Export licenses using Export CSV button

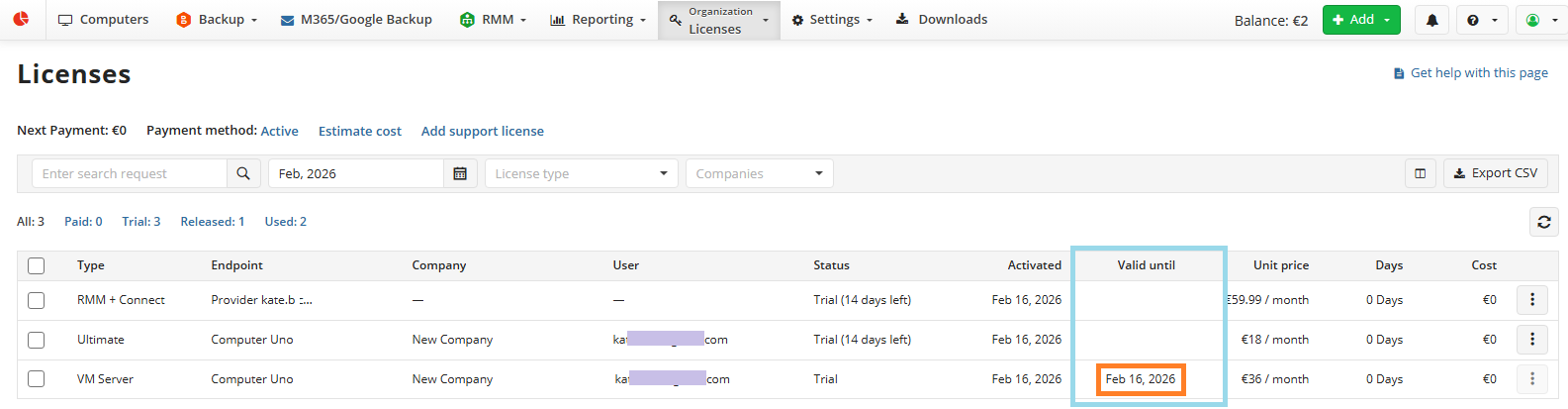point(1495,173)
